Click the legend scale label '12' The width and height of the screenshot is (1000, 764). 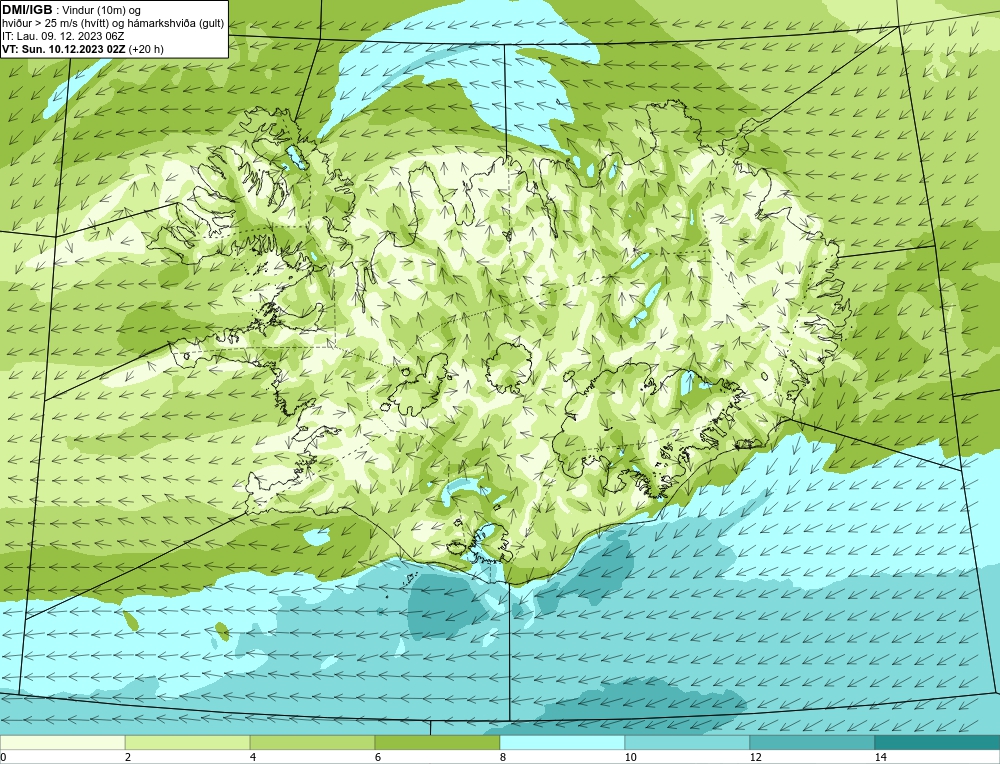tap(756, 757)
